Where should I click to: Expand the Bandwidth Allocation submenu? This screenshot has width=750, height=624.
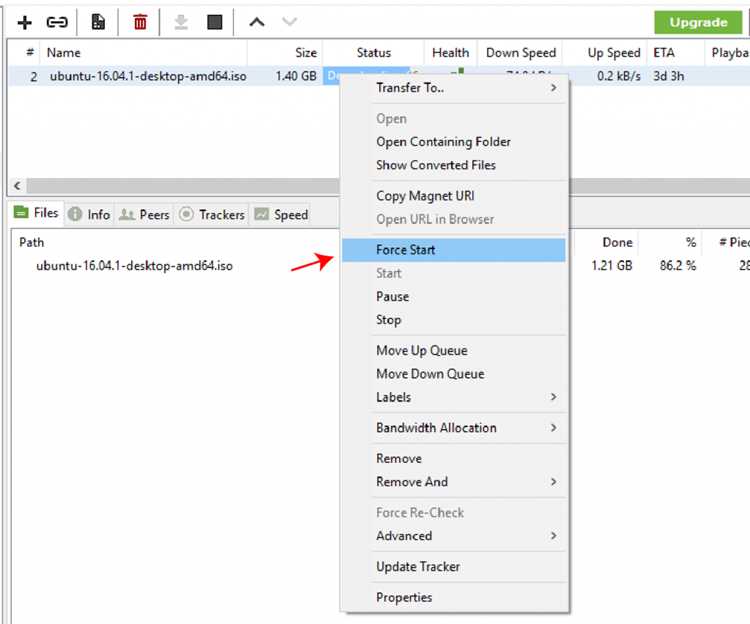click(x=453, y=428)
